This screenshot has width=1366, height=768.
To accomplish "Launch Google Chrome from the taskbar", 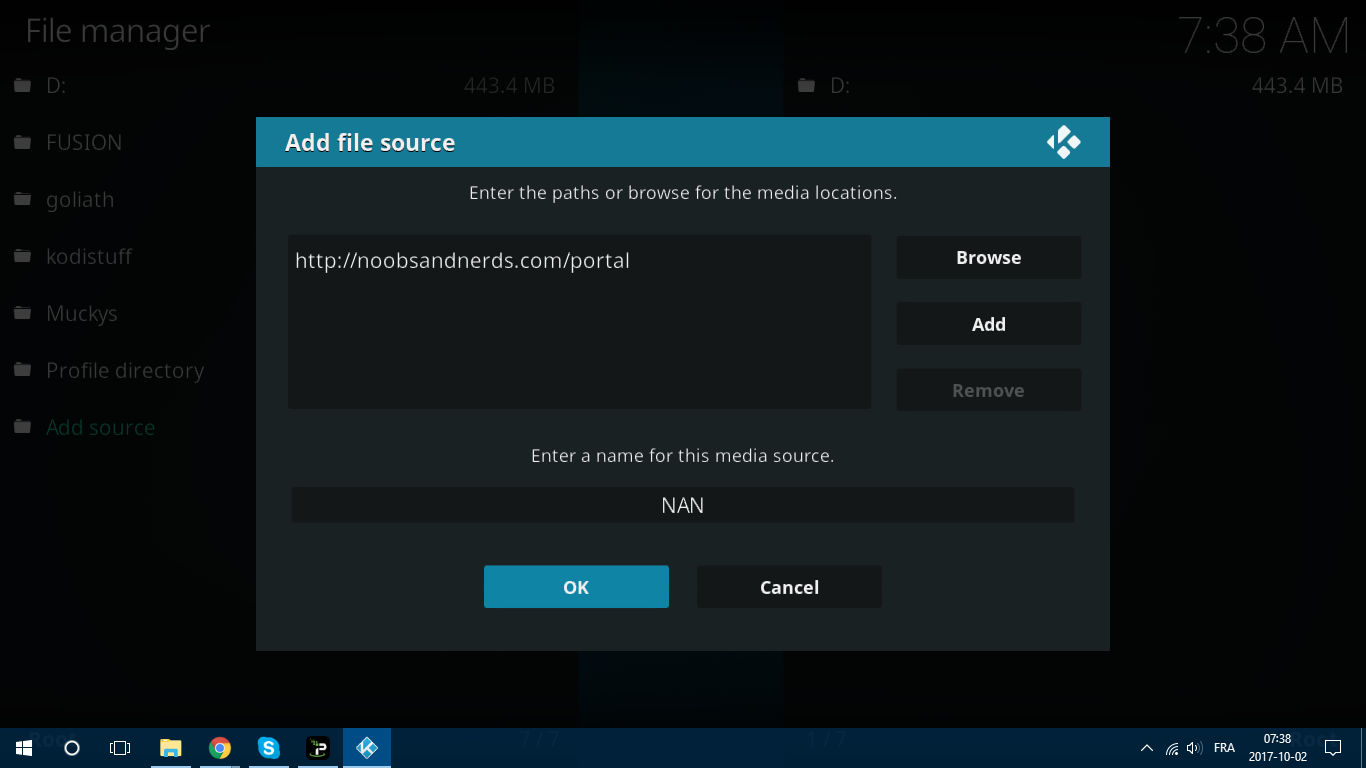I will coord(220,748).
